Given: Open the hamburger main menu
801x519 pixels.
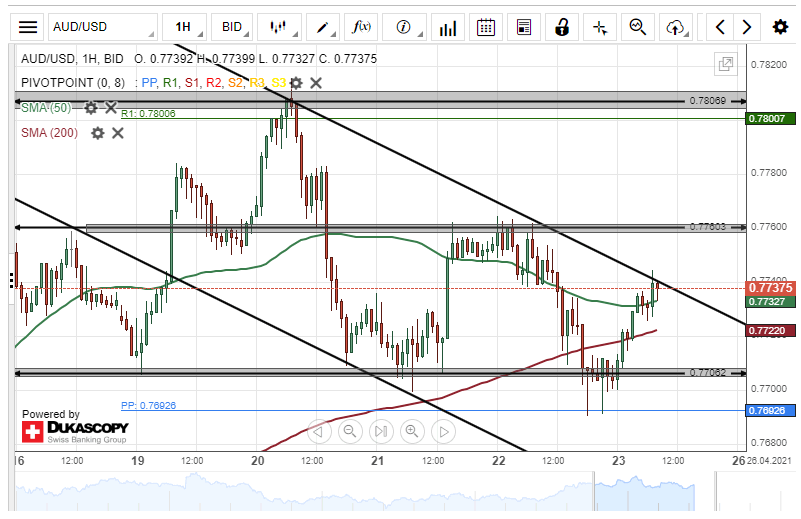Looking at the screenshot, I should coord(28,27).
